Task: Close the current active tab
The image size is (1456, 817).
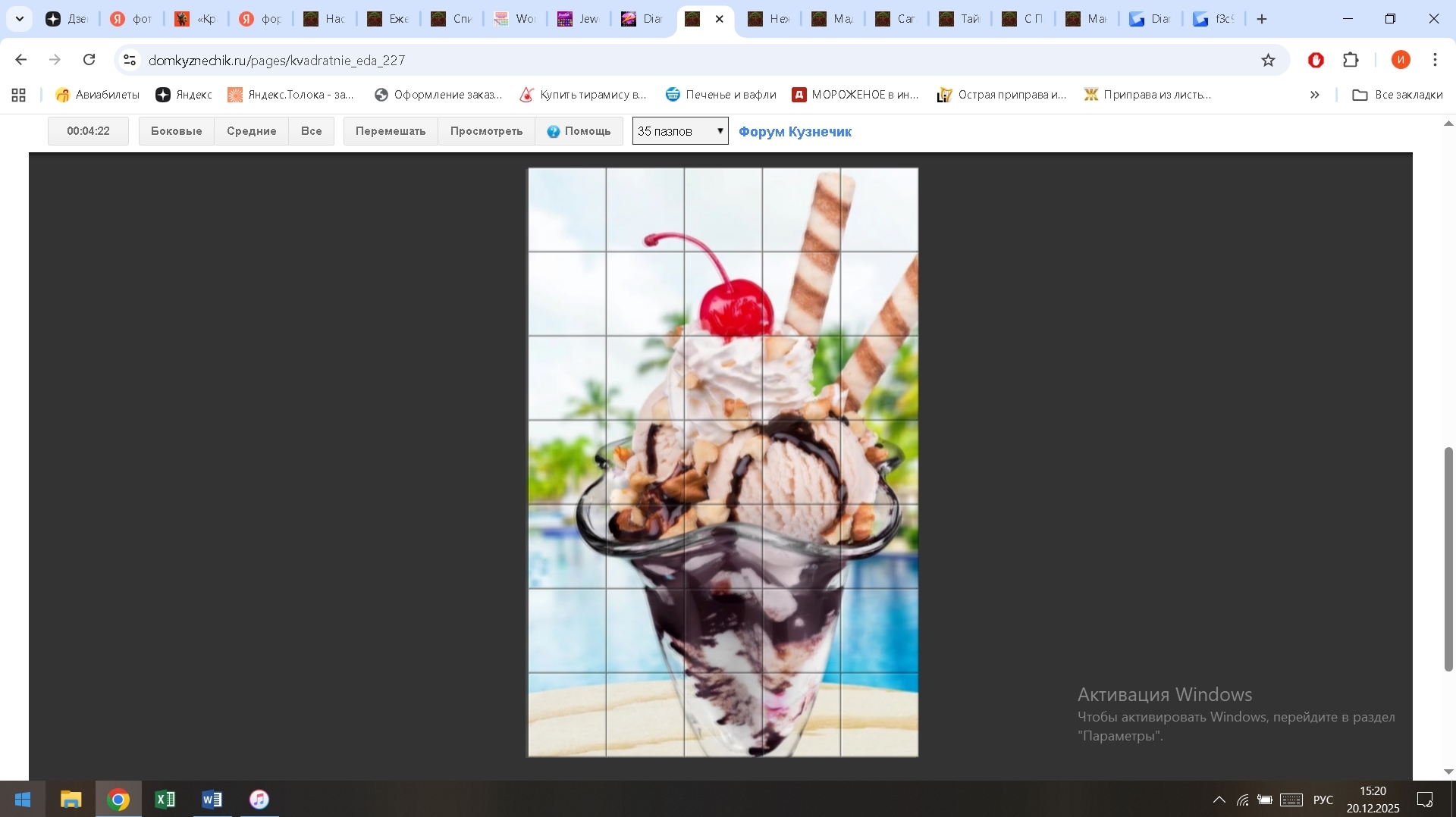Action: (x=720, y=19)
